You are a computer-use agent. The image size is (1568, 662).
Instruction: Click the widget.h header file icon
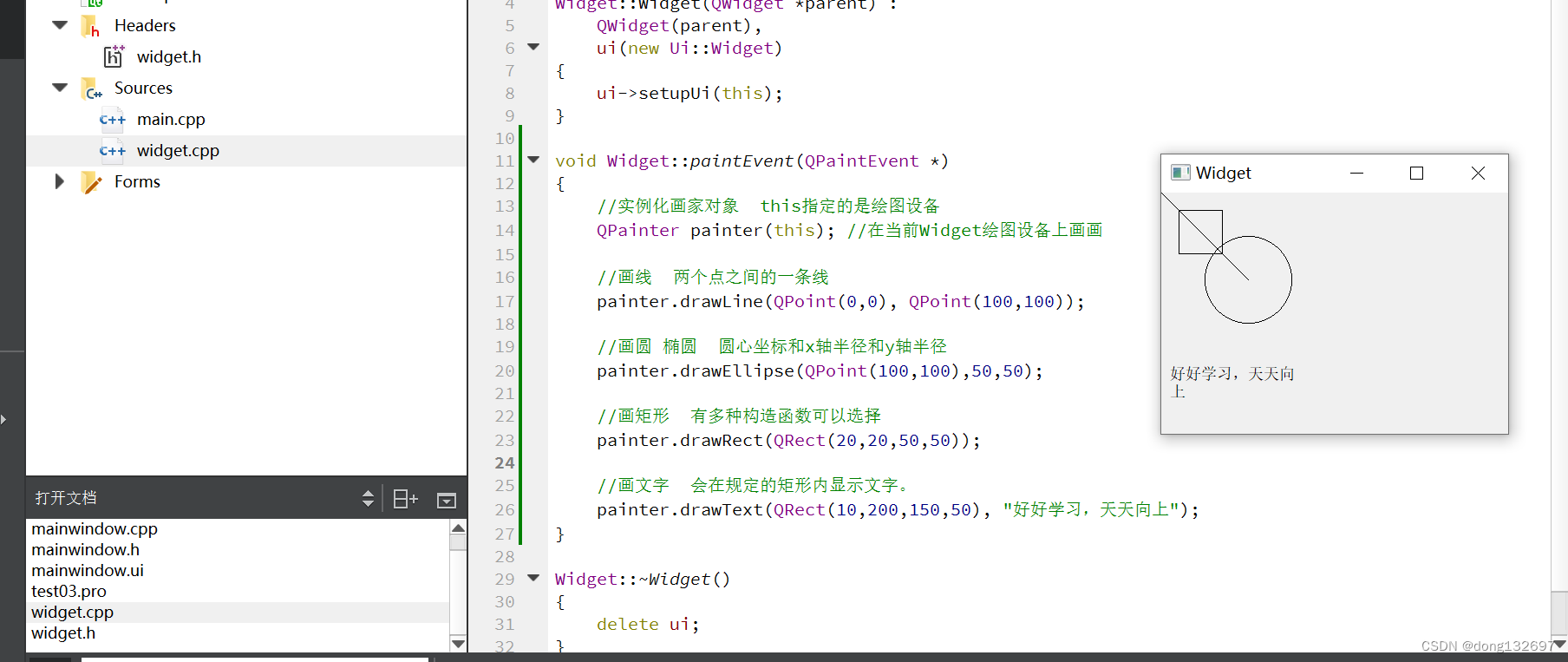pos(114,56)
